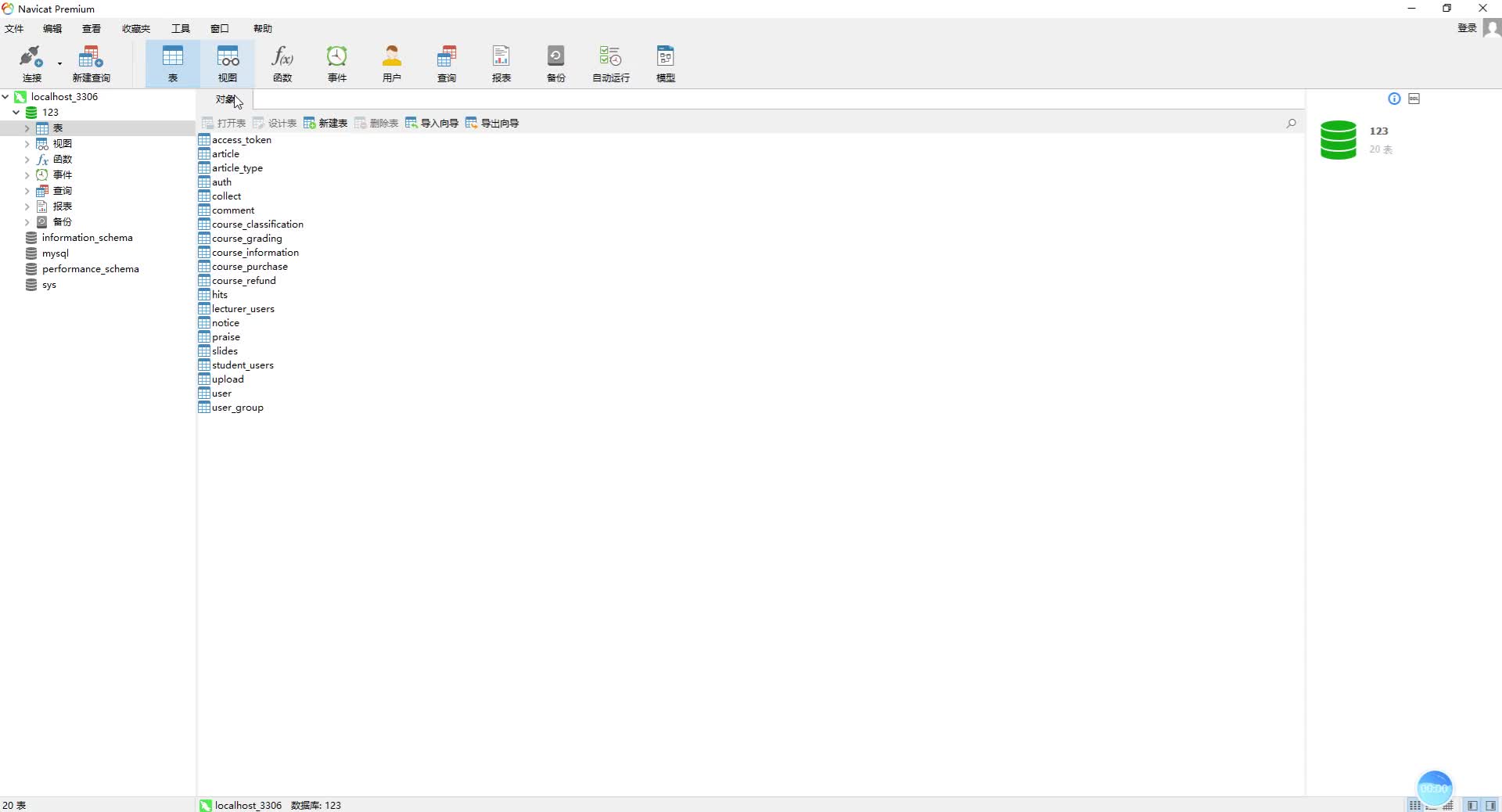This screenshot has width=1502, height=812.
Task: Expand the 查询 tree node
Action: 27,191
